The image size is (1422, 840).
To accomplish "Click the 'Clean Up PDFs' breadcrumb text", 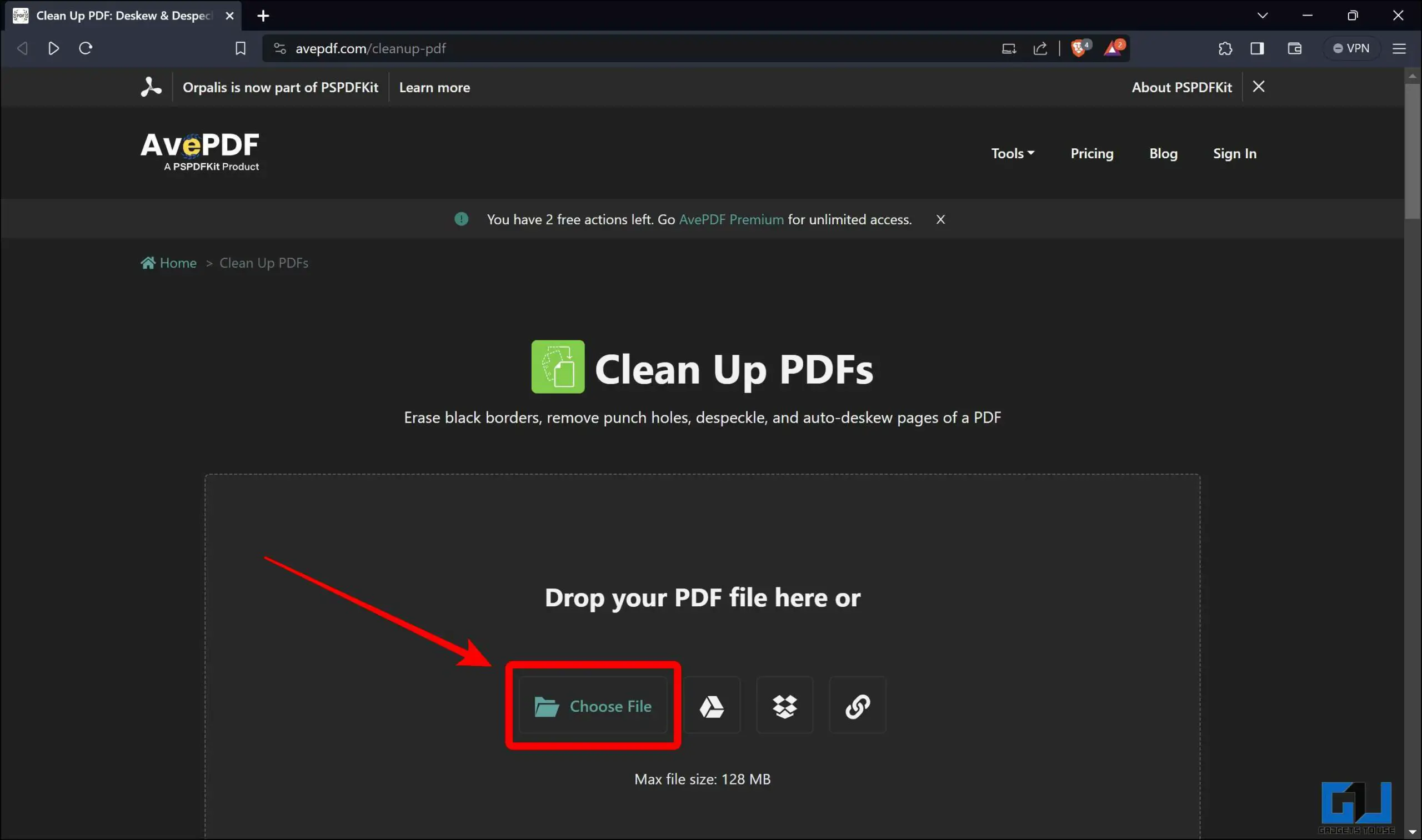I will 264,263.
